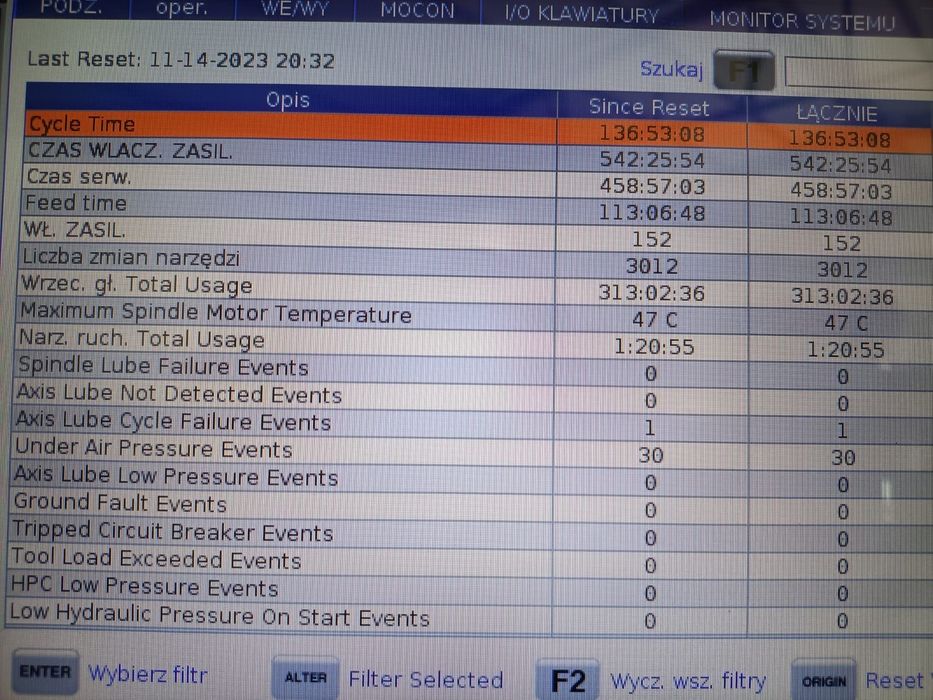
Task: Open the WE/WY tab
Action: 295,10
